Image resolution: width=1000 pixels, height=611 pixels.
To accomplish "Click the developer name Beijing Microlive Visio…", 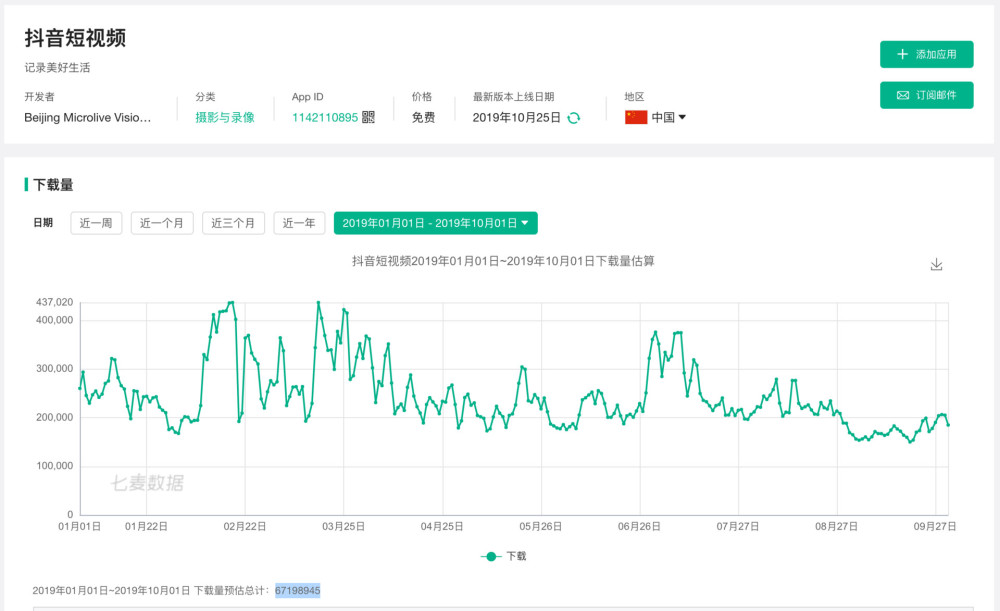I will (88, 117).
